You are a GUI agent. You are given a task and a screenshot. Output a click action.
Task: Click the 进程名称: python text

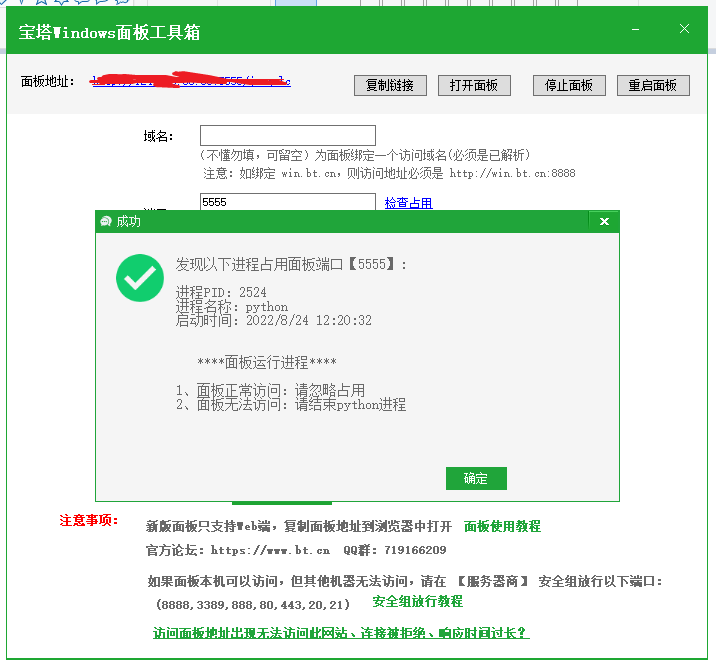click(232, 306)
